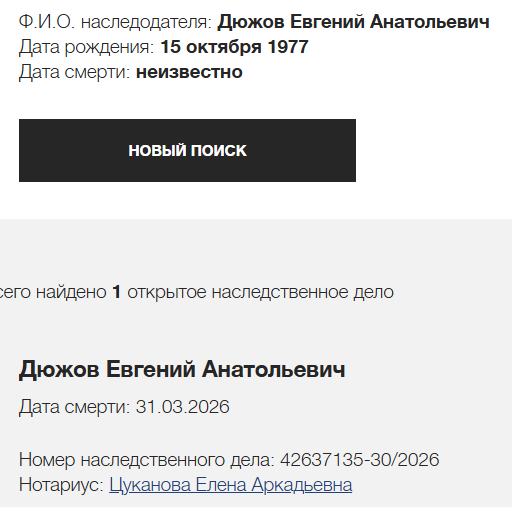Click the partially cut-off word сего
The width and height of the screenshot is (512, 507).
click(x=15, y=292)
